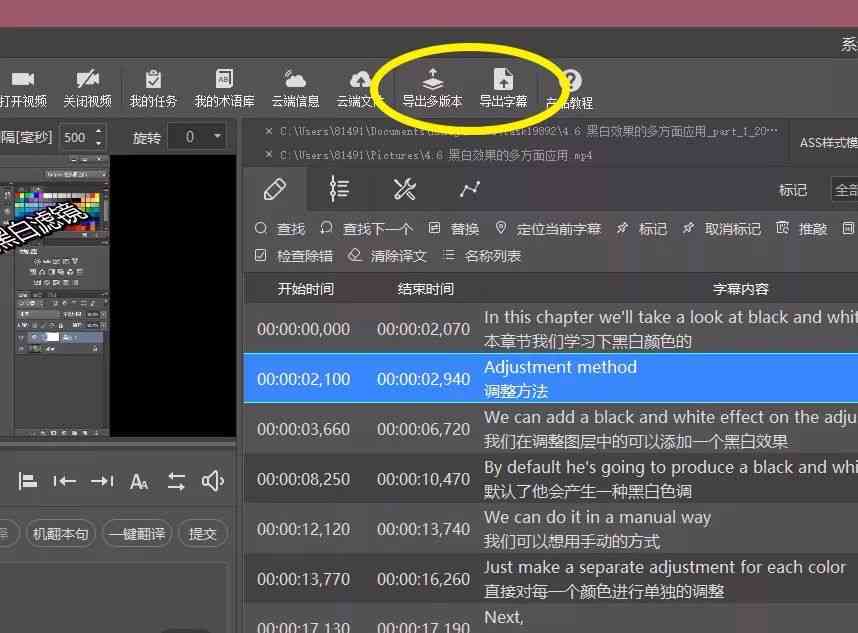858x633 pixels.
Task: Click the 字幕内容 column header
Action: coord(740,289)
